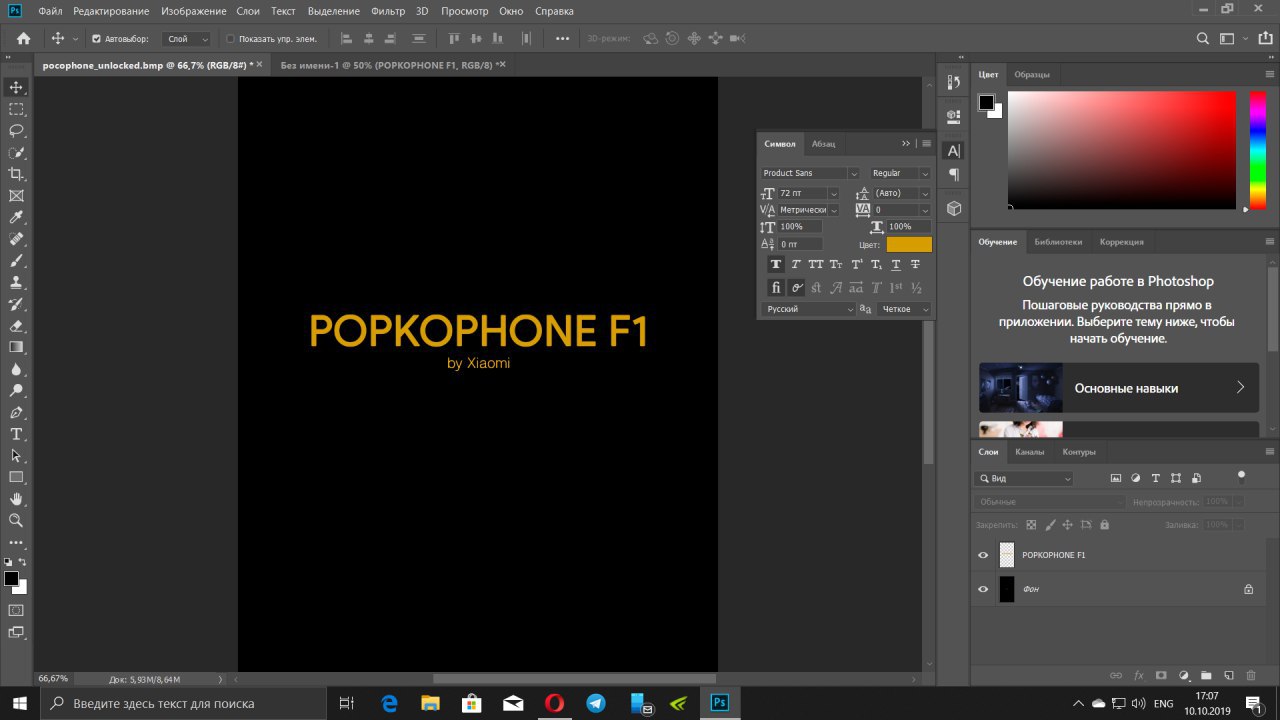Open the Файл menu

[51, 11]
